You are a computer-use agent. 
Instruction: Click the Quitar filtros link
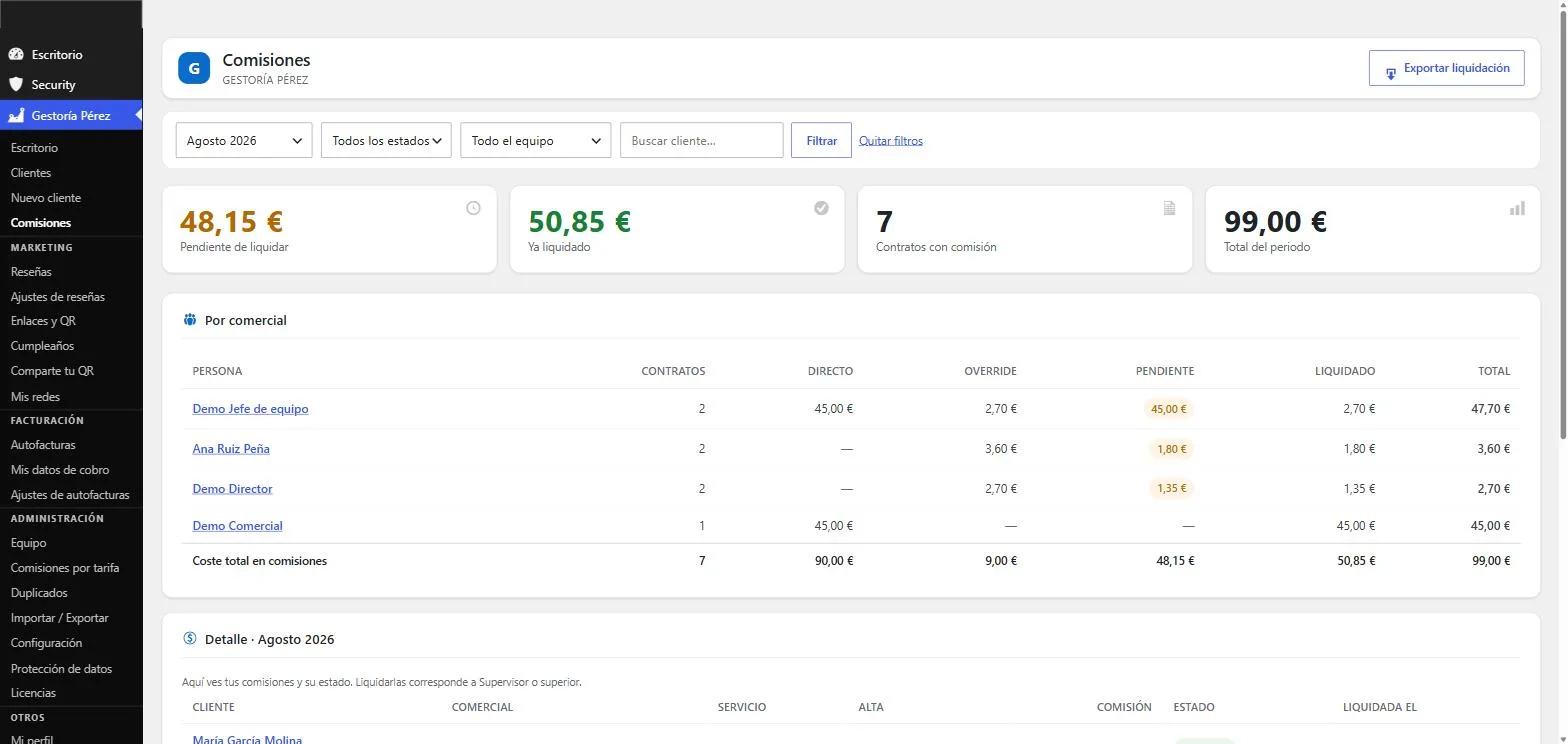(891, 141)
